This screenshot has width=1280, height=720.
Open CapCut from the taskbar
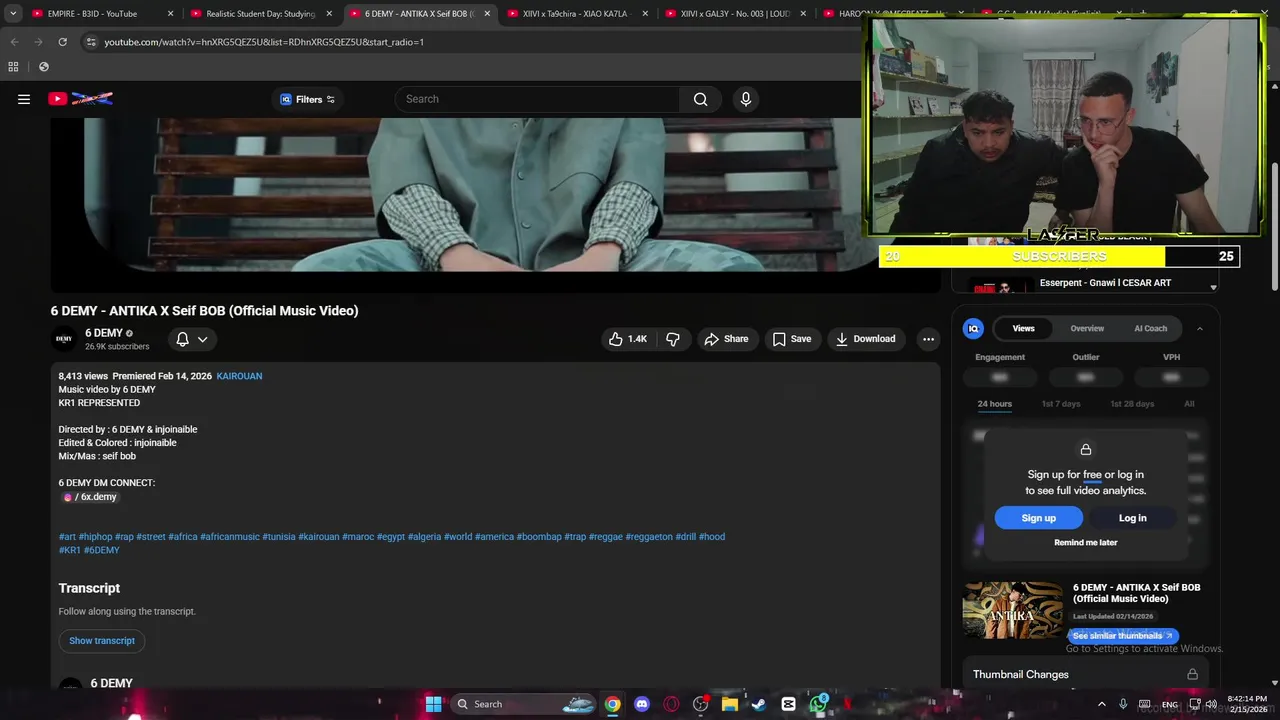pyautogui.click(x=788, y=704)
